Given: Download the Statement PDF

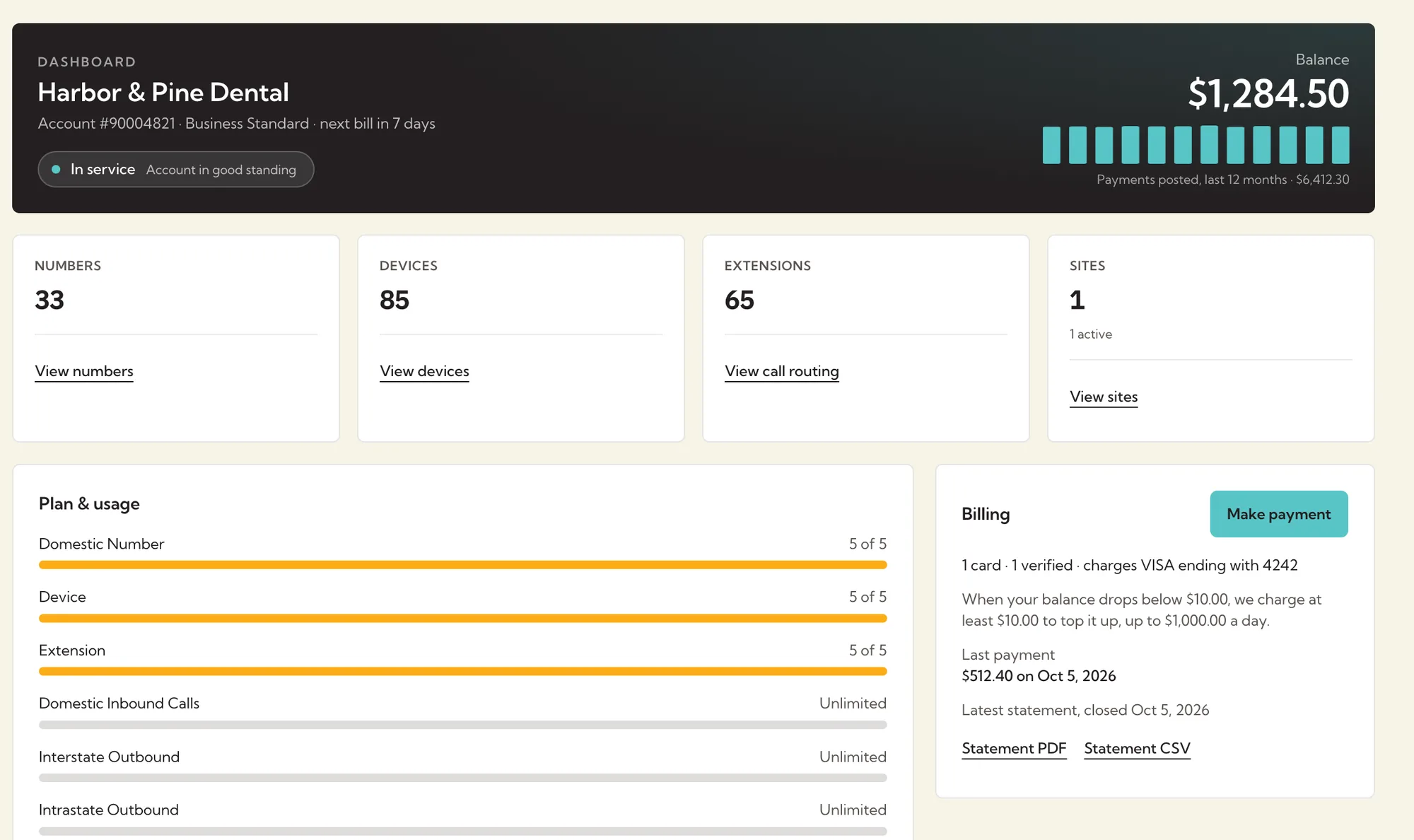Looking at the screenshot, I should click(x=1014, y=748).
